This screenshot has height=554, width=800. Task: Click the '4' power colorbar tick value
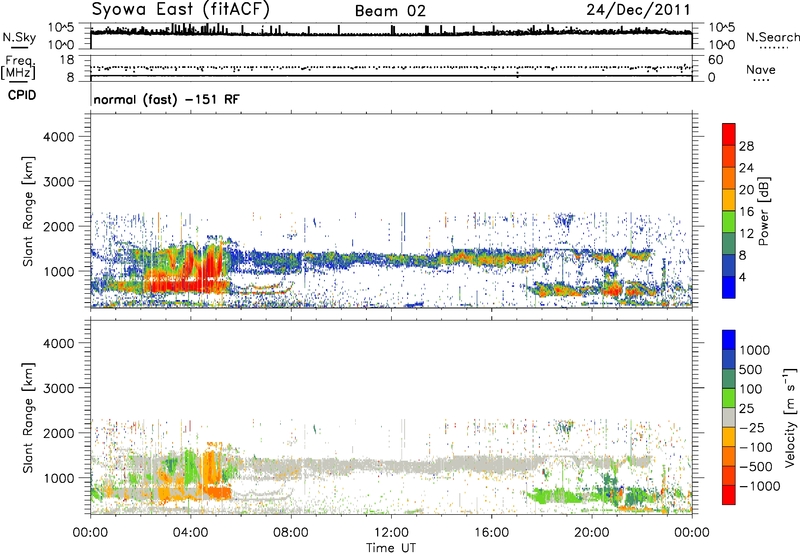point(742,277)
